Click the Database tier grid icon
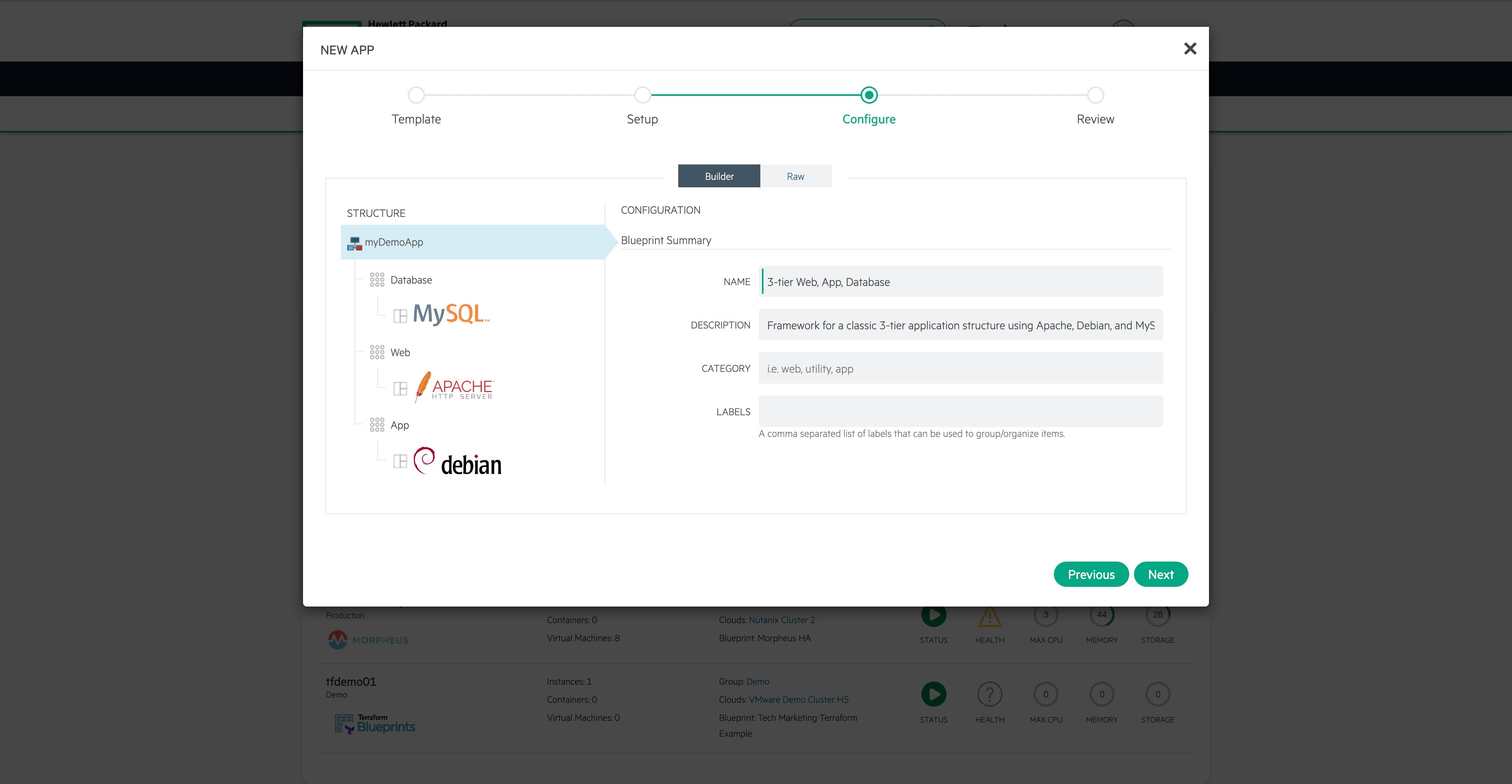 pyautogui.click(x=377, y=280)
